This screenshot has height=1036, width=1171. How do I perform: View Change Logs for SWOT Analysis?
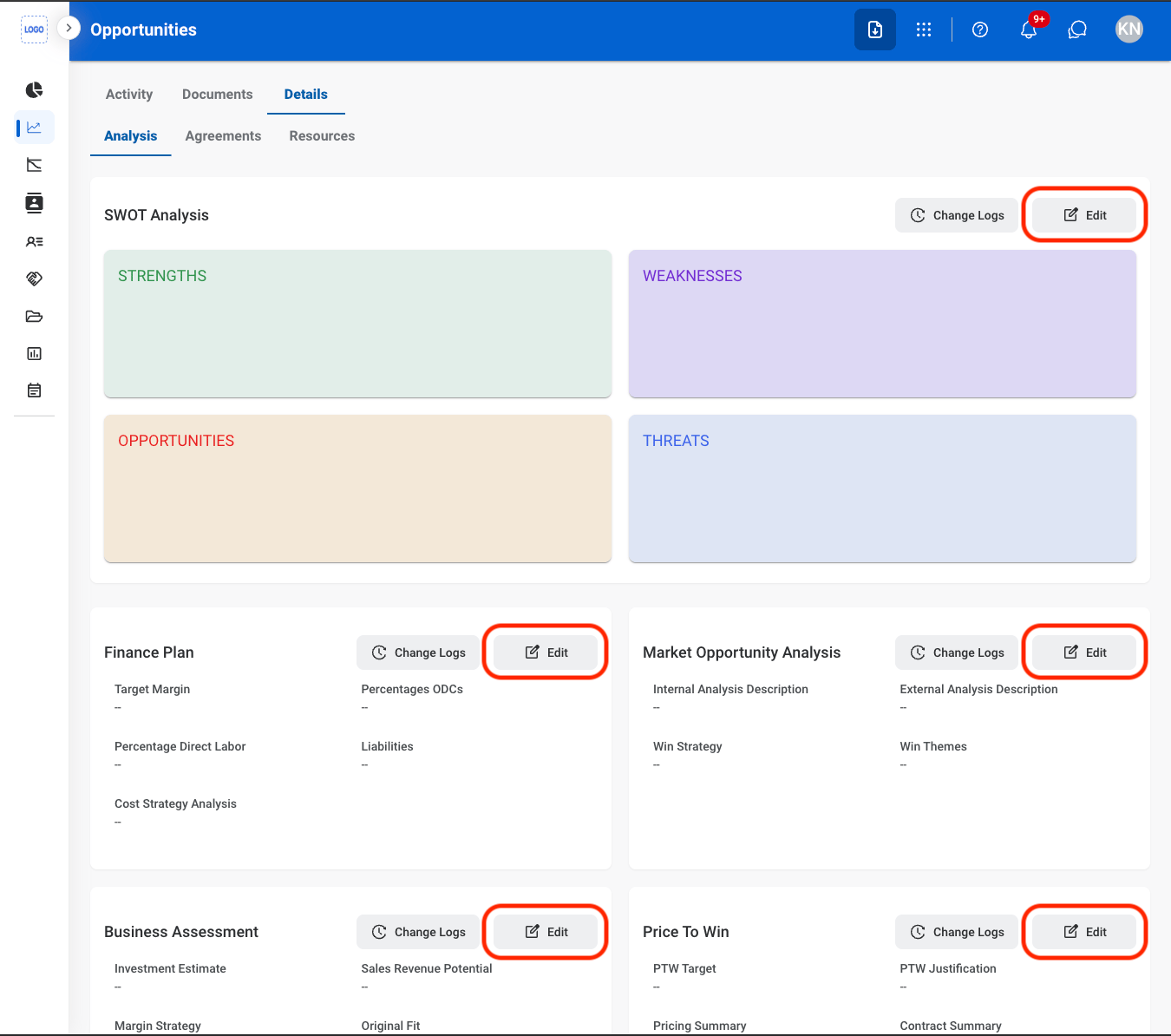[957, 215]
